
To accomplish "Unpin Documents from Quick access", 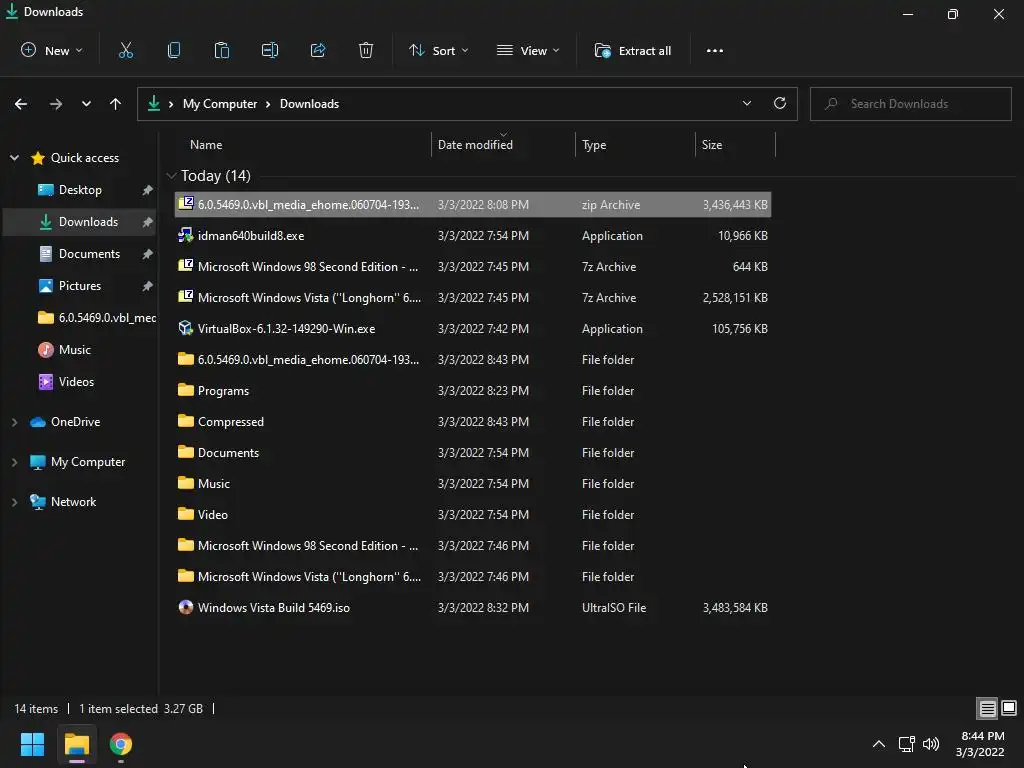I will pos(148,254).
